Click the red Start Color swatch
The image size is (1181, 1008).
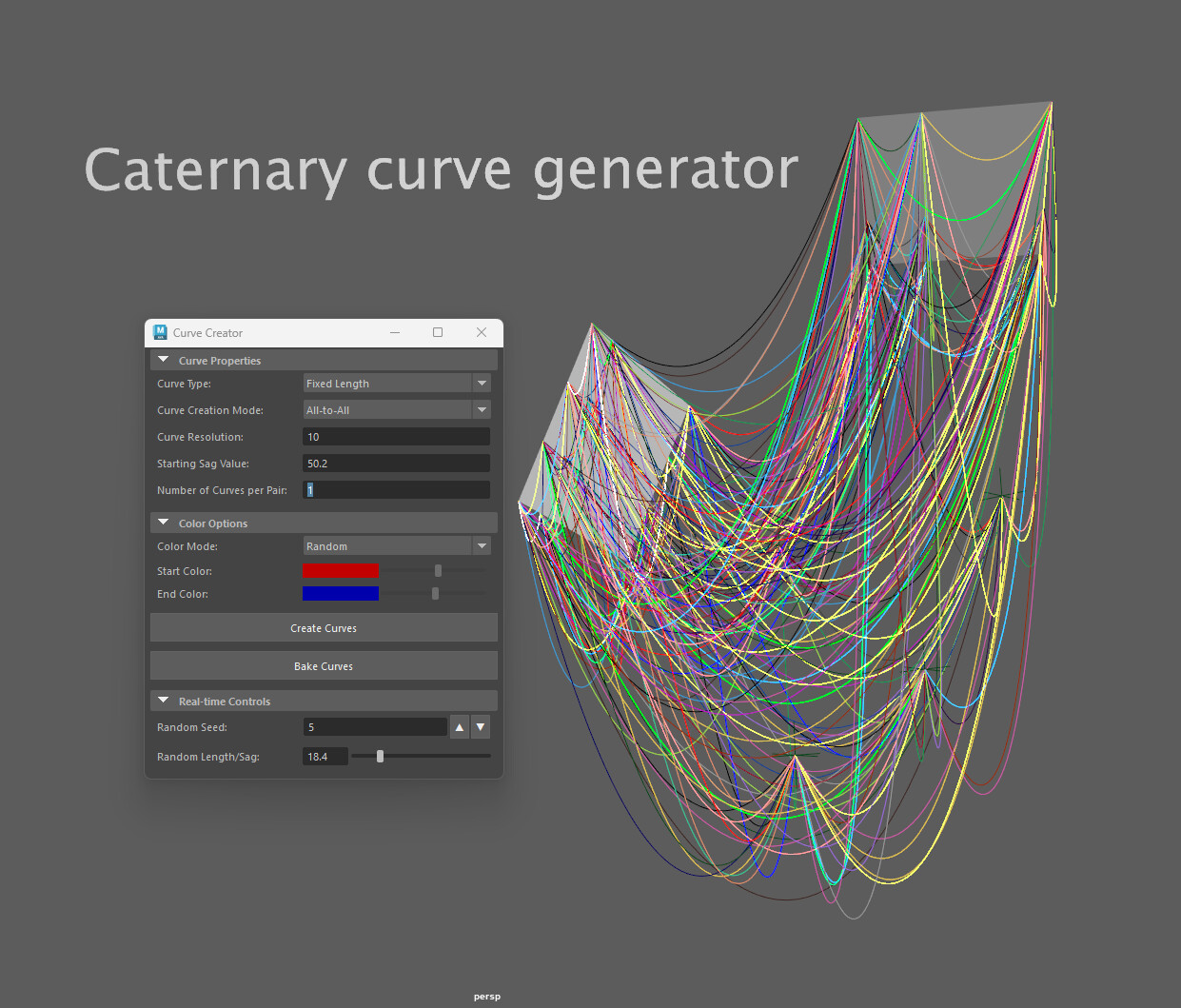(x=340, y=570)
